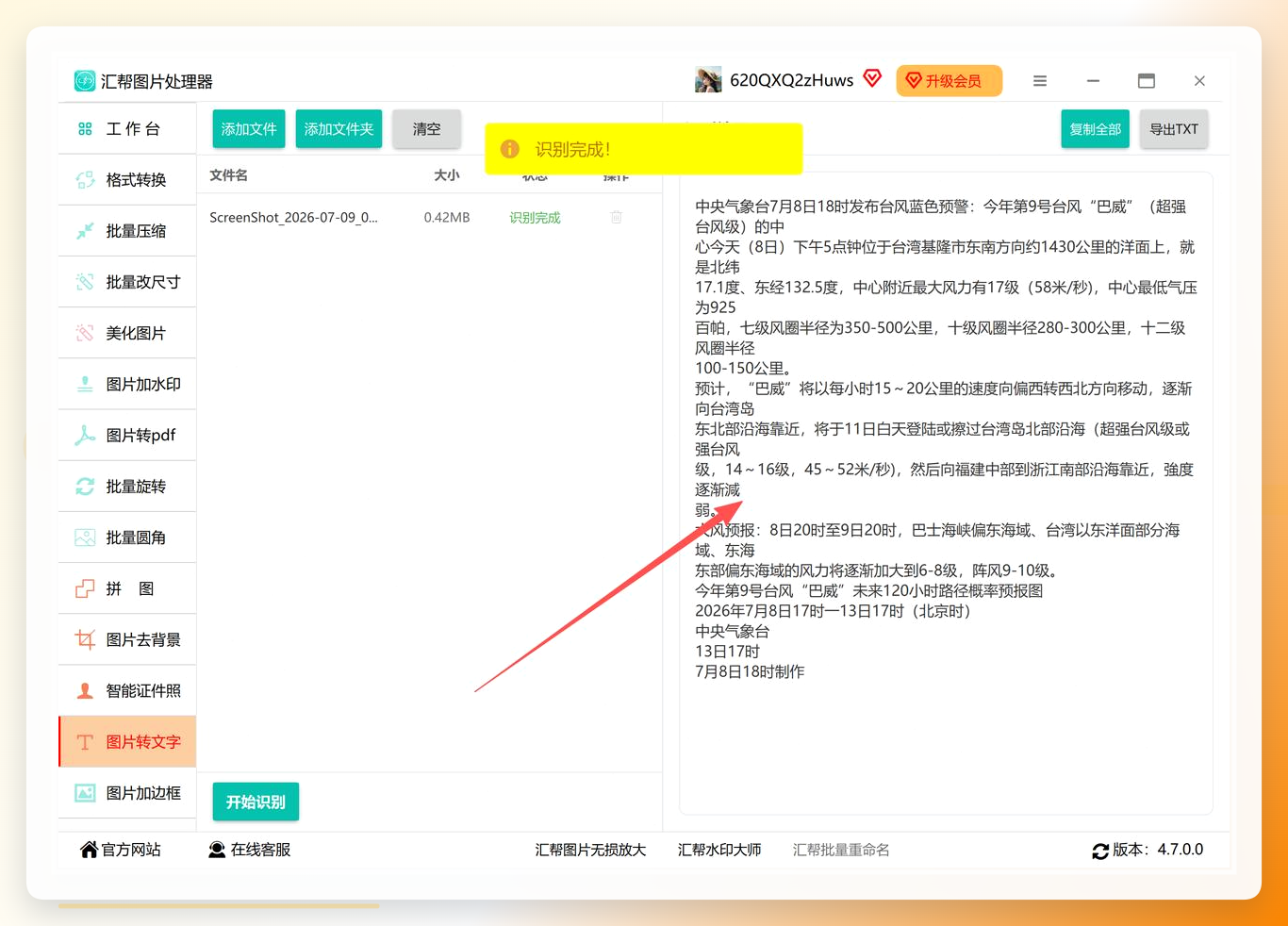Click the red VIP diamond badge
Viewport: 1288px width, 926px height.
pos(872,78)
